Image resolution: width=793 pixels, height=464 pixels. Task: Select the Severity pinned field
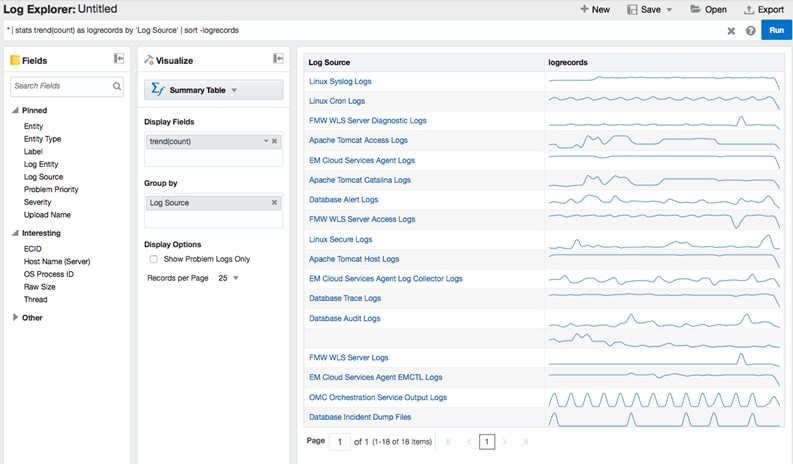pos(37,202)
